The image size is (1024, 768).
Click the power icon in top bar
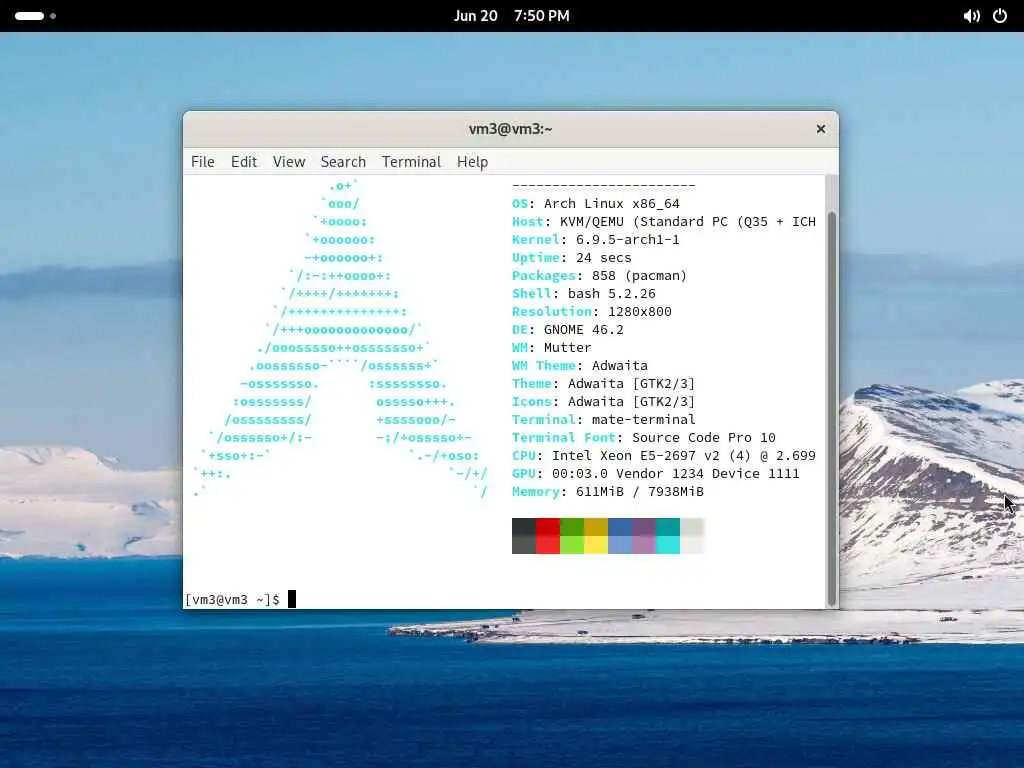tap(1000, 16)
